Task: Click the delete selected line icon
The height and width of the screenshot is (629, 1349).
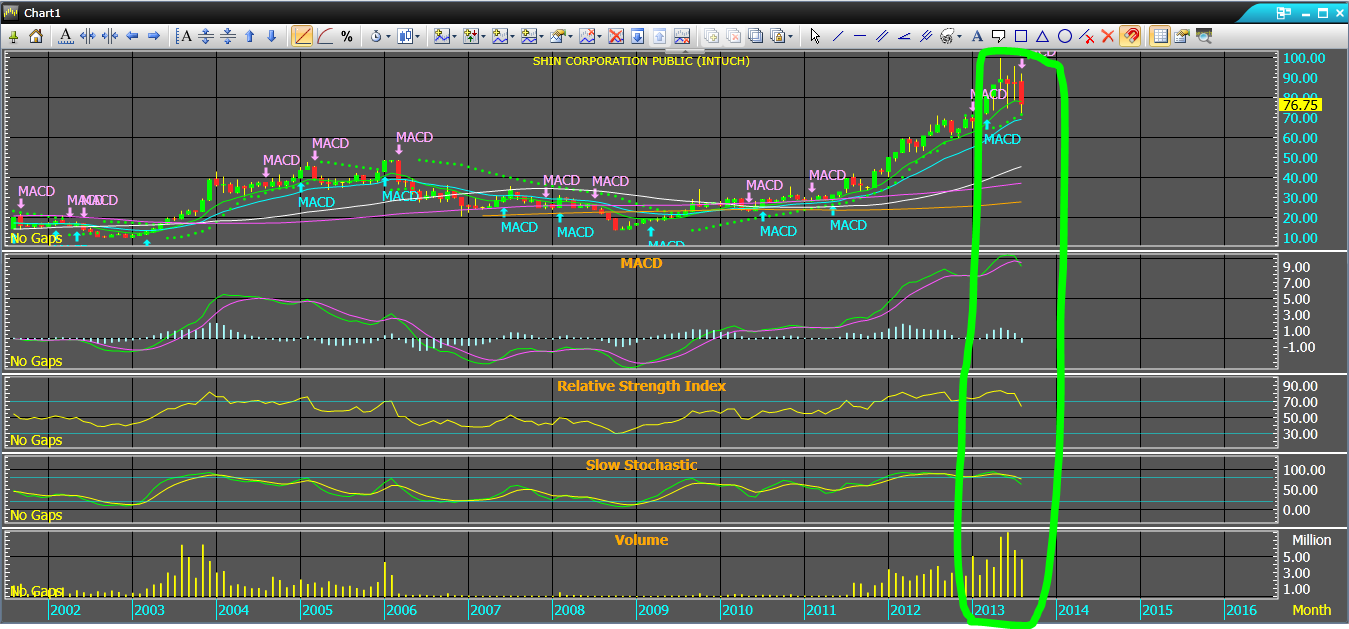Action: [1087, 36]
